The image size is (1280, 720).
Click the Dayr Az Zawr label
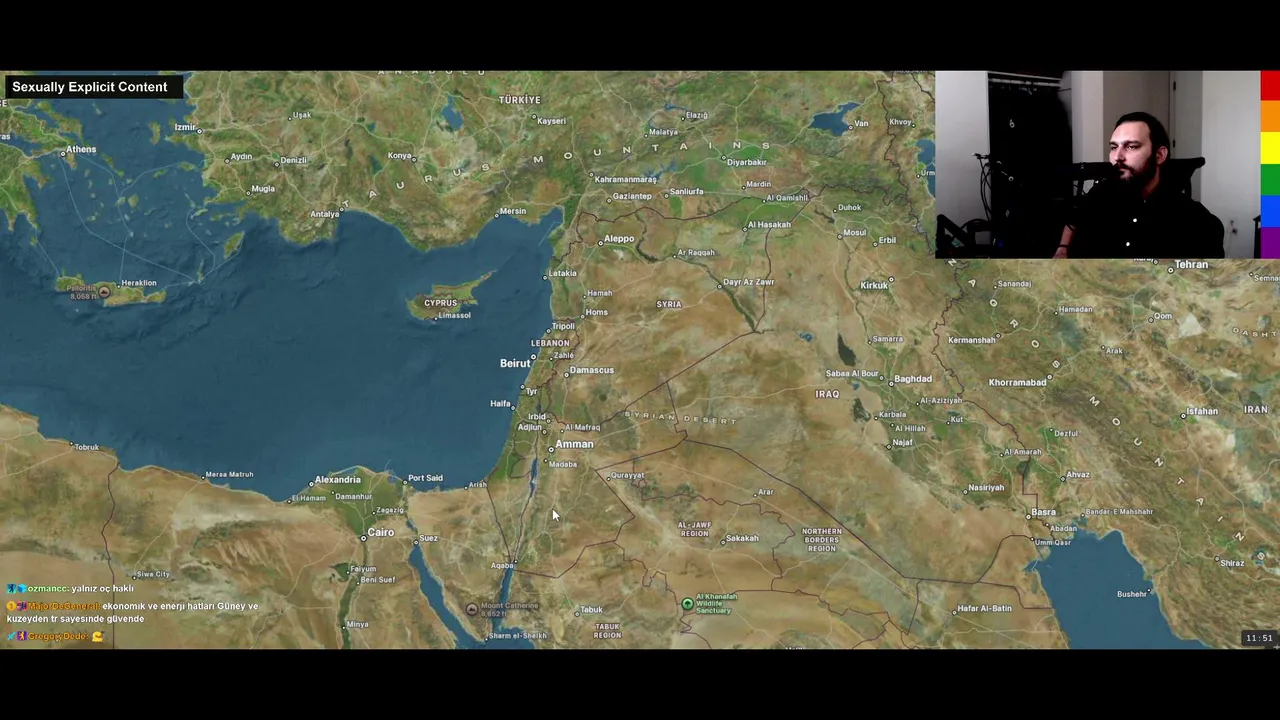click(749, 283)
